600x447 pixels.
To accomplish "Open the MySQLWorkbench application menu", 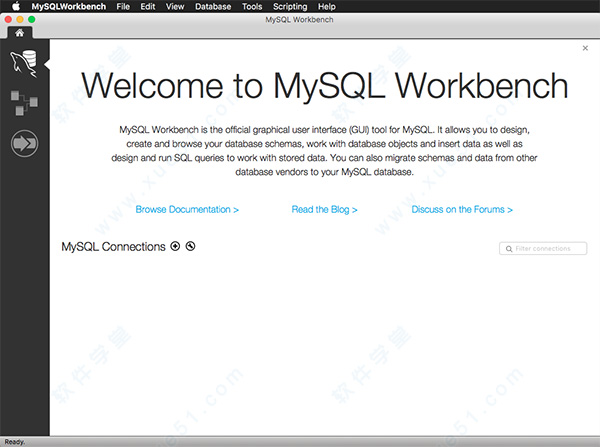I will 68,7.
